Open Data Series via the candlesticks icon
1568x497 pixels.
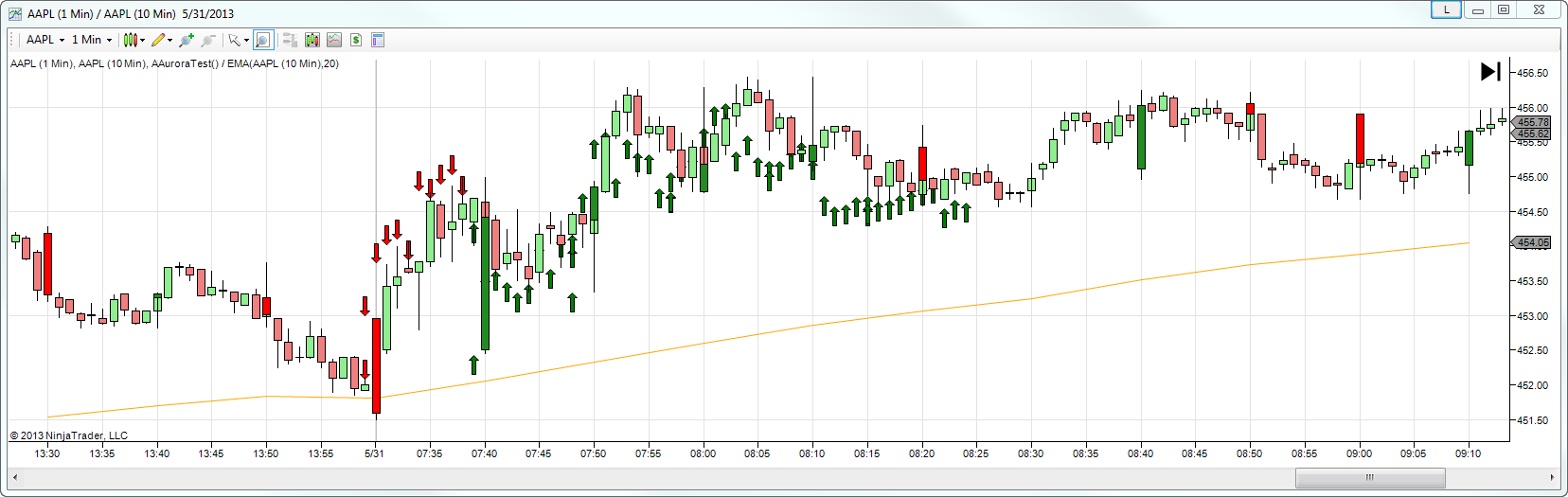(312, 40)
